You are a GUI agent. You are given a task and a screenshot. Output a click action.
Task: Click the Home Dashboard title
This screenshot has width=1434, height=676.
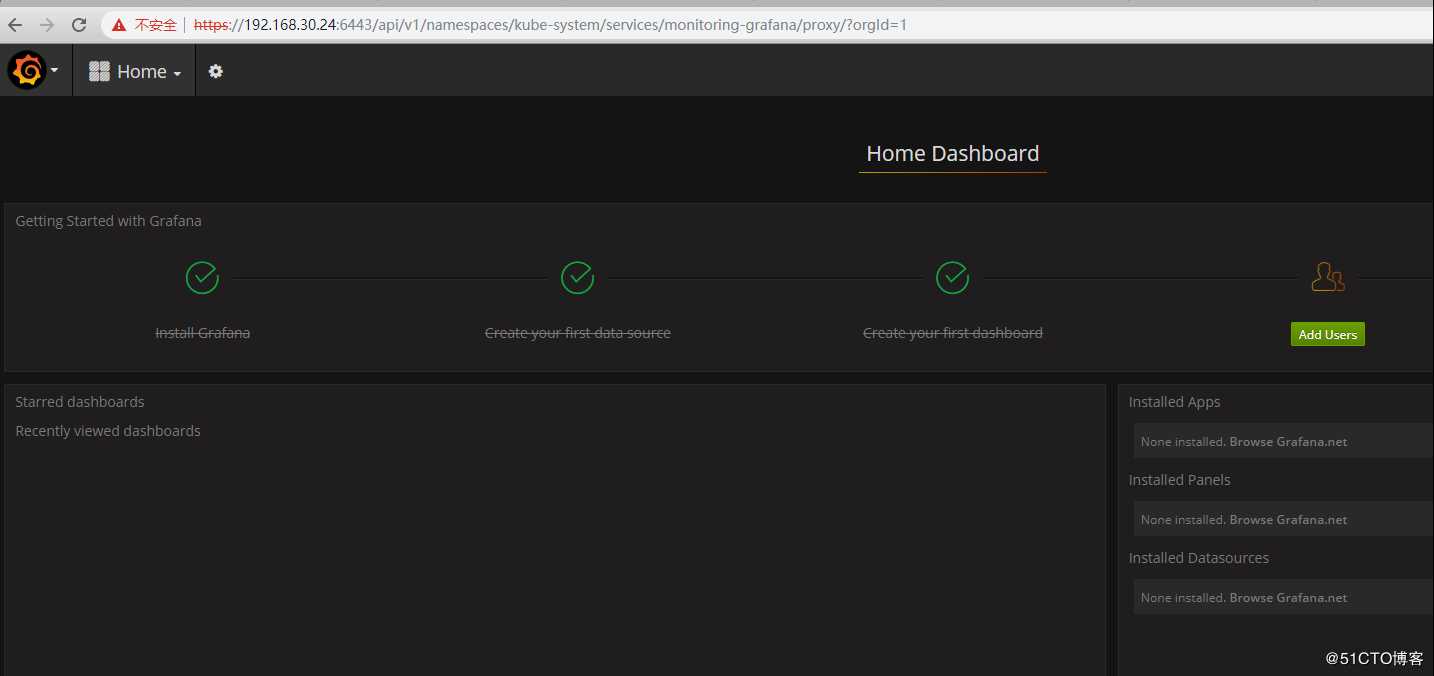[953, 153]
